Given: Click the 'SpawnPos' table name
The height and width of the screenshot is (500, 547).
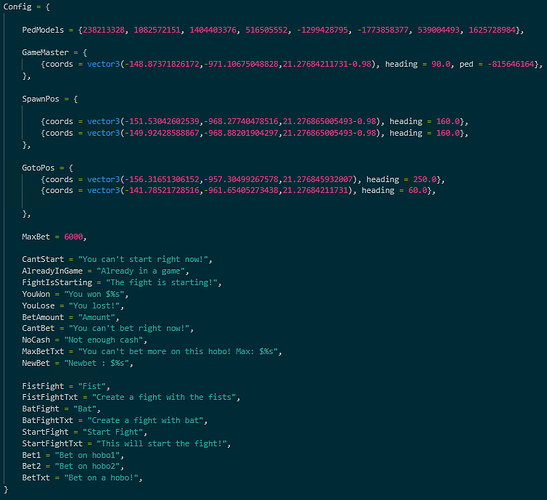Looking at the screenshot, I should click(40, 99).
